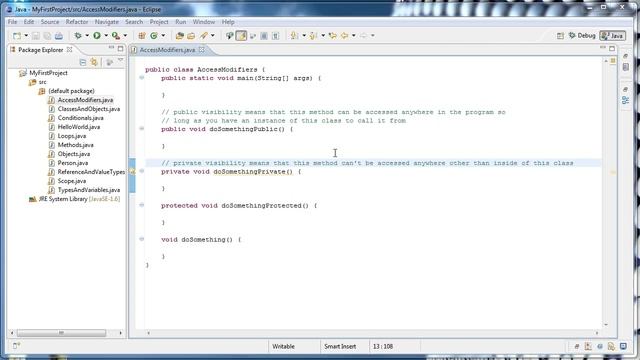640x360 pixels.
Task: Collapse the main method fold marker
Action: click(x=142, y=78)
